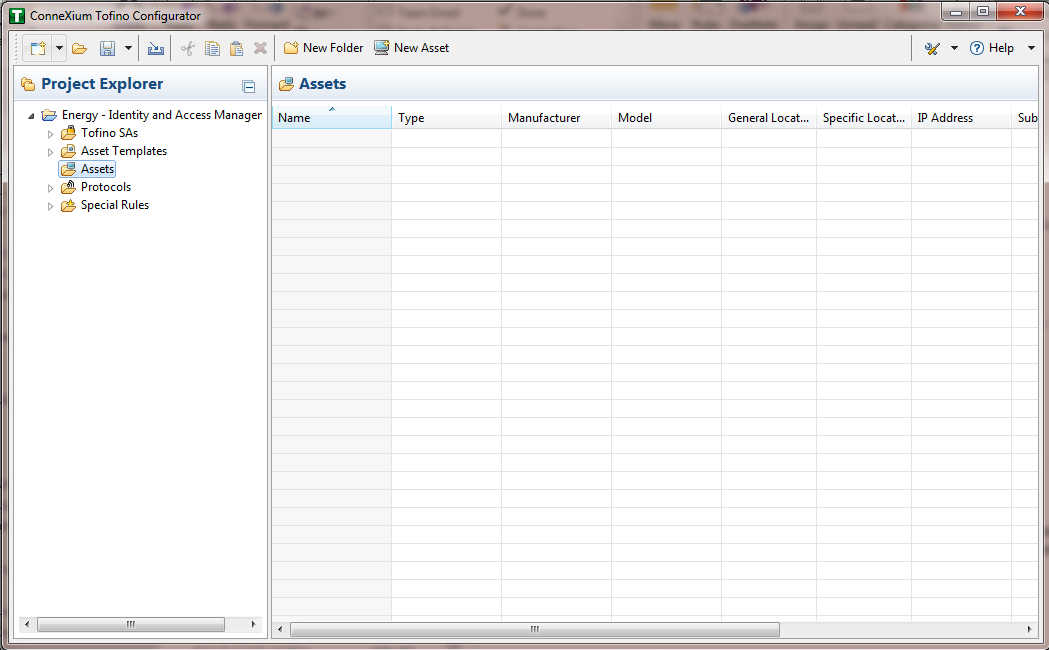Open the Help dropdown arrow
This screenshot has height=650, width=1049.
[x=1031, y=48]
